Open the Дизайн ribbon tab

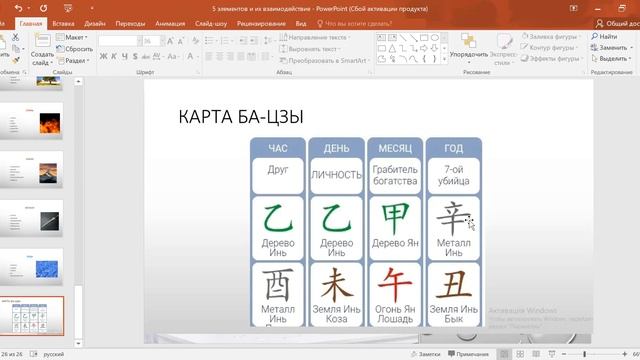(95, 24)
